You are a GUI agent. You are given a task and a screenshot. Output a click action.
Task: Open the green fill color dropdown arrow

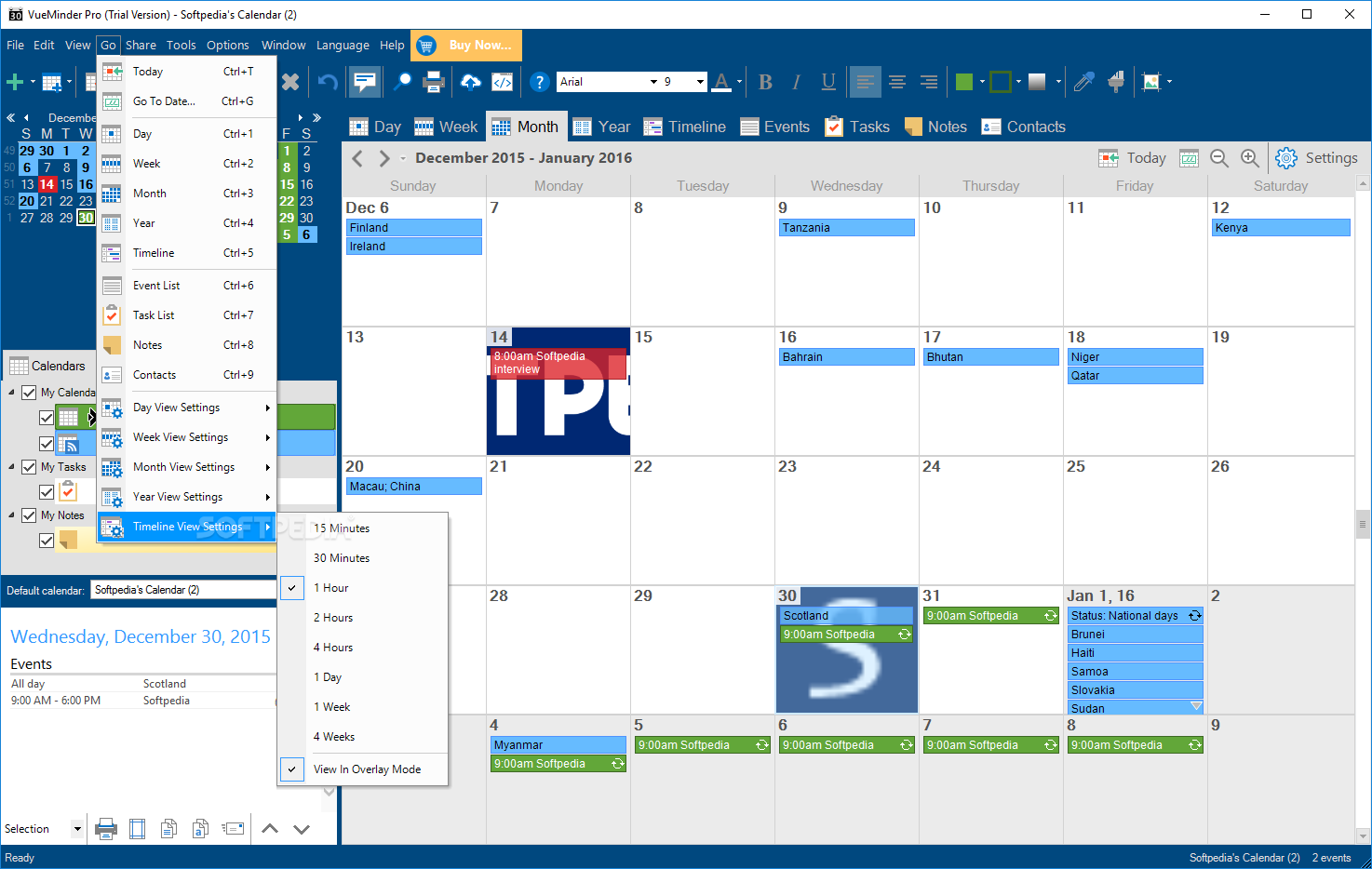click(982, 82)
